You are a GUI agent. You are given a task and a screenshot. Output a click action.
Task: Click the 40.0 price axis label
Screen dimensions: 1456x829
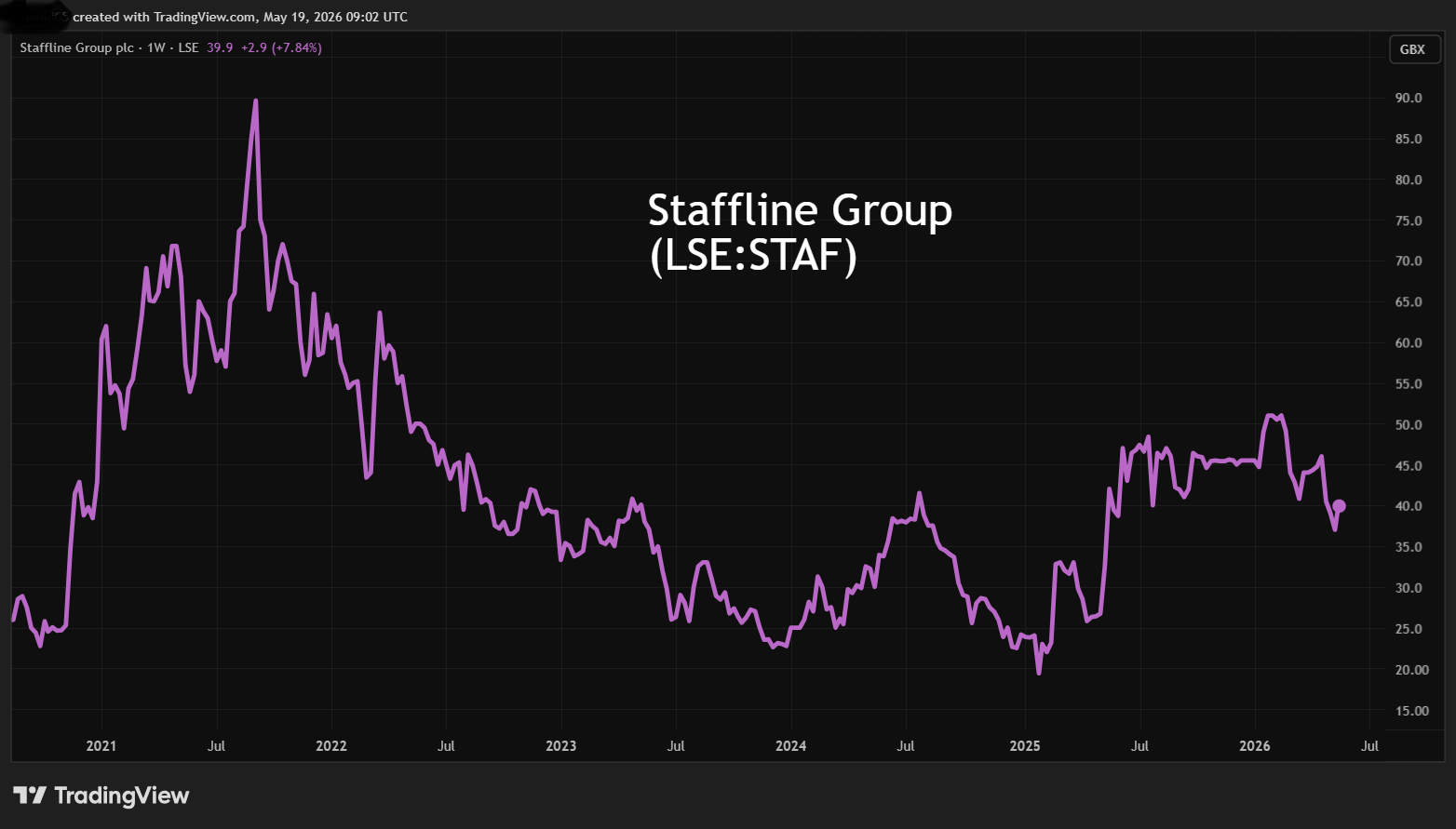1409,506
